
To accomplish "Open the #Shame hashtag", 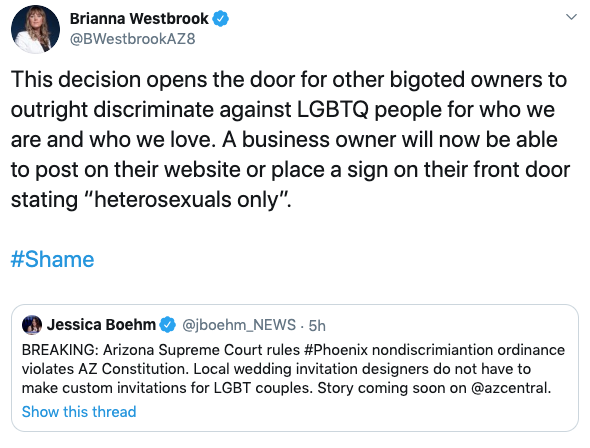I will [x=52, y=260].
